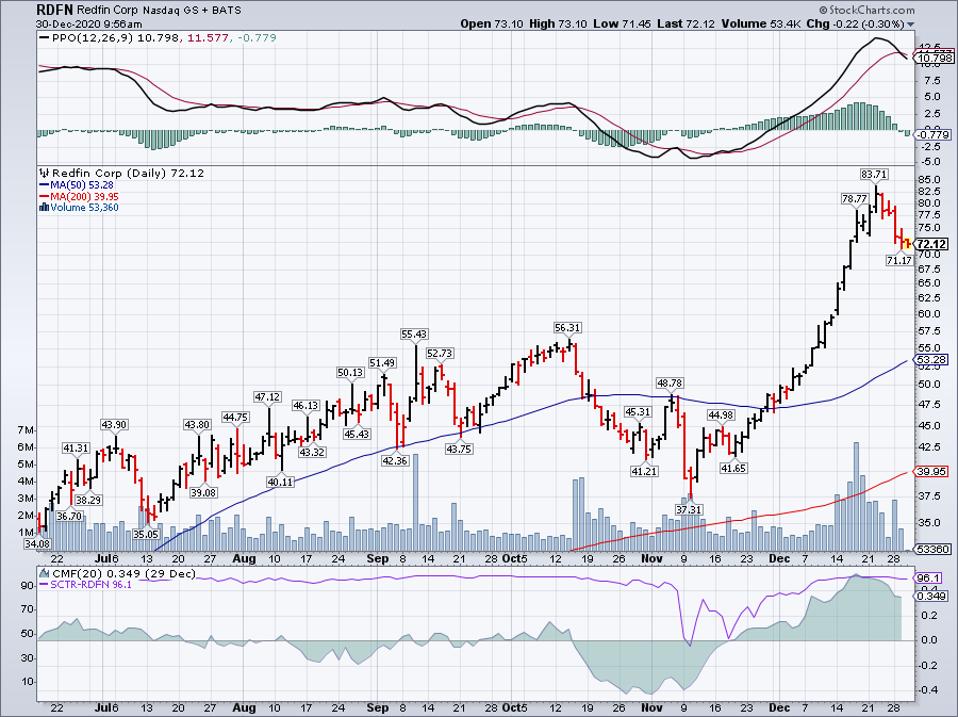Click the Last 72.12 value in header

click(x=684, y=24)
